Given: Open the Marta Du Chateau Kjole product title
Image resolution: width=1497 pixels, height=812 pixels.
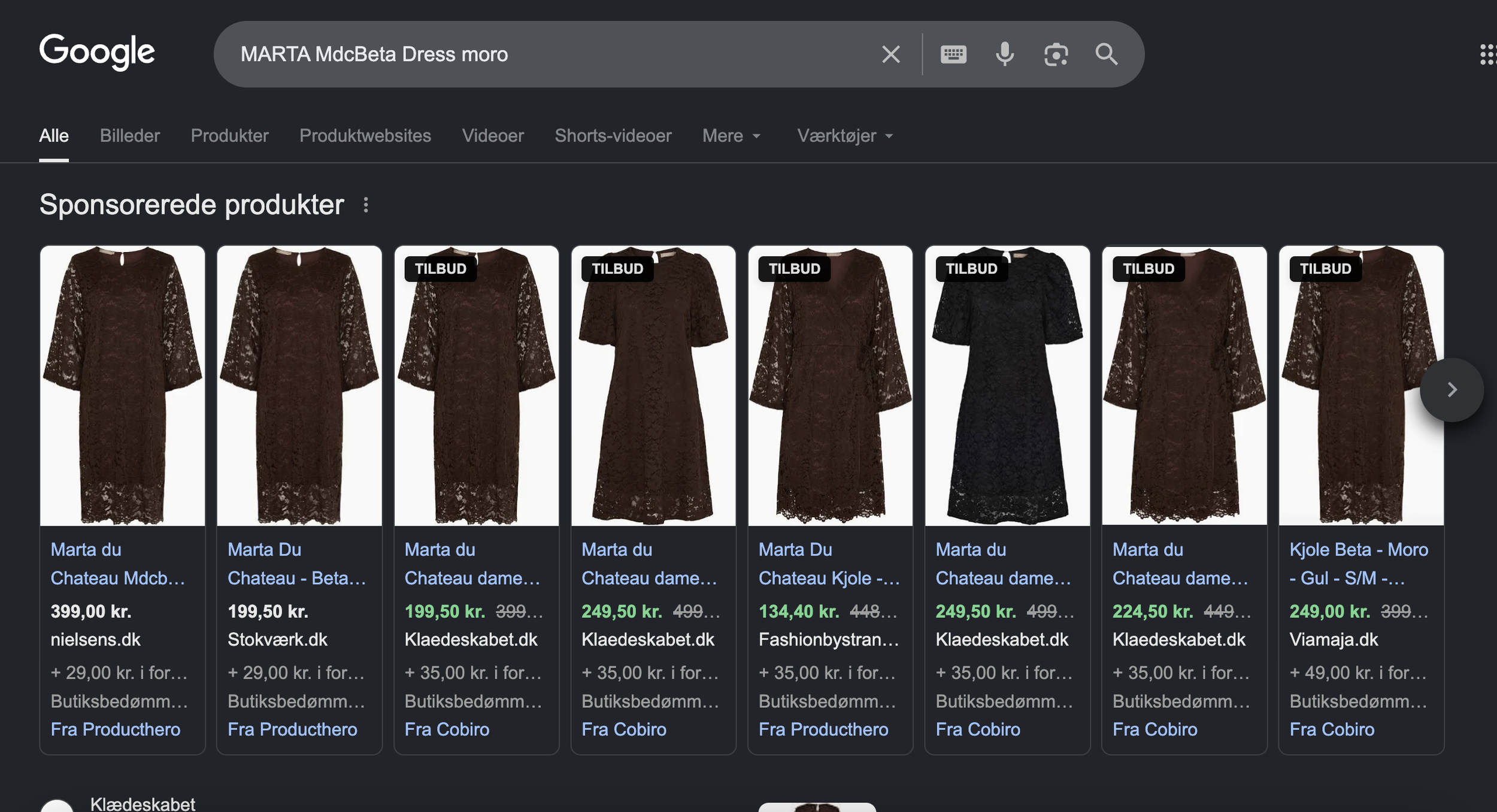Looking at the screenshot, I should click(829, 564).
